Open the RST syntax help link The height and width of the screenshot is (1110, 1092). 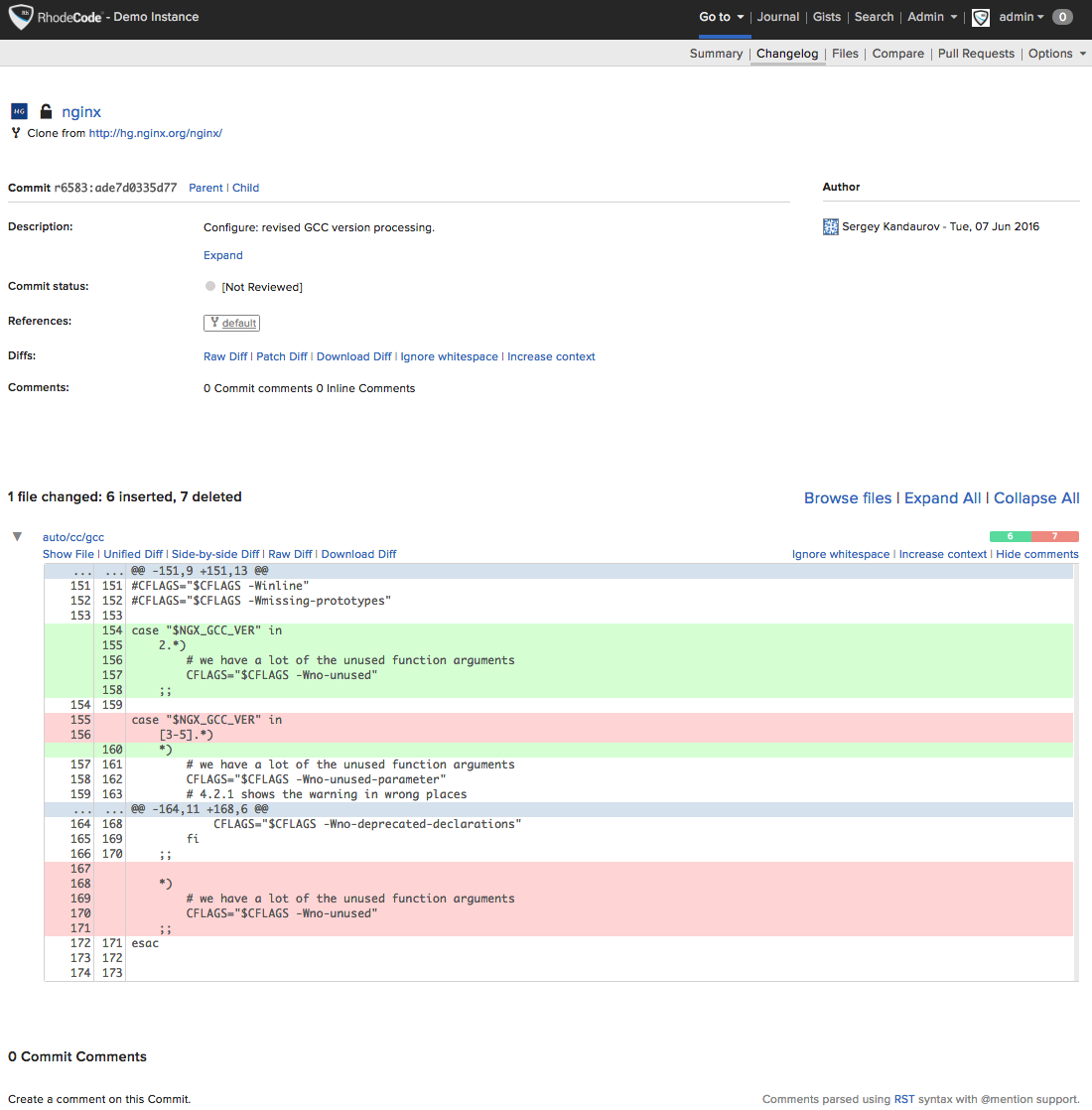click(903, 1099)
